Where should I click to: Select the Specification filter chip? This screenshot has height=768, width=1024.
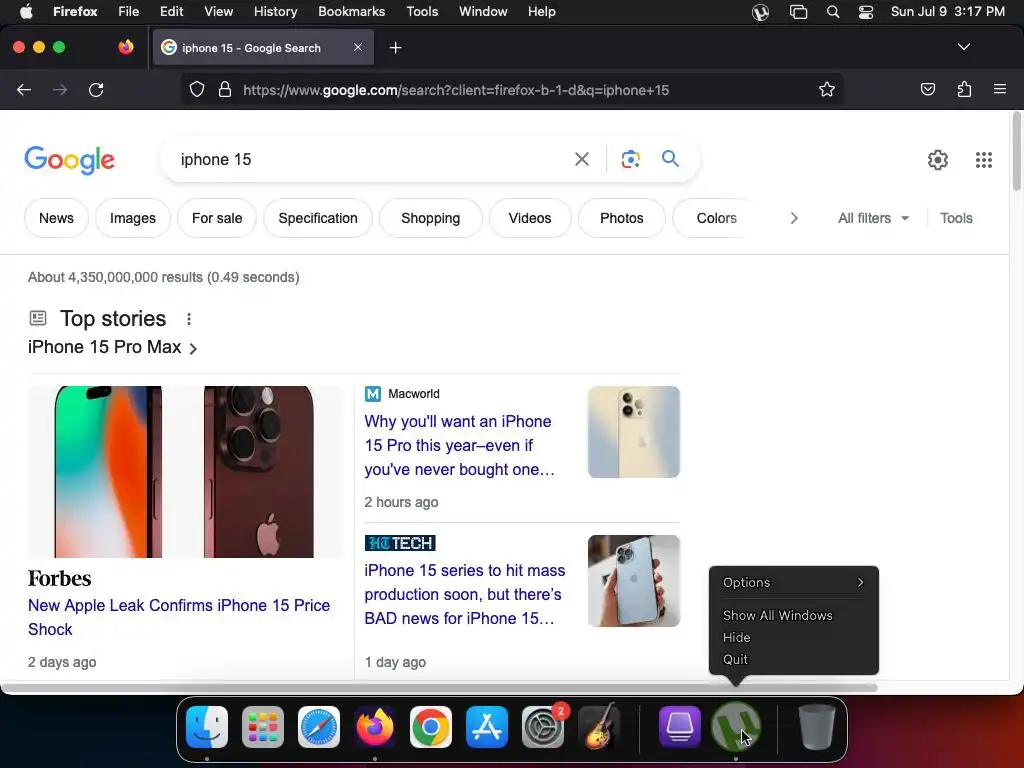pyautogui.click(x=318, y=218)
